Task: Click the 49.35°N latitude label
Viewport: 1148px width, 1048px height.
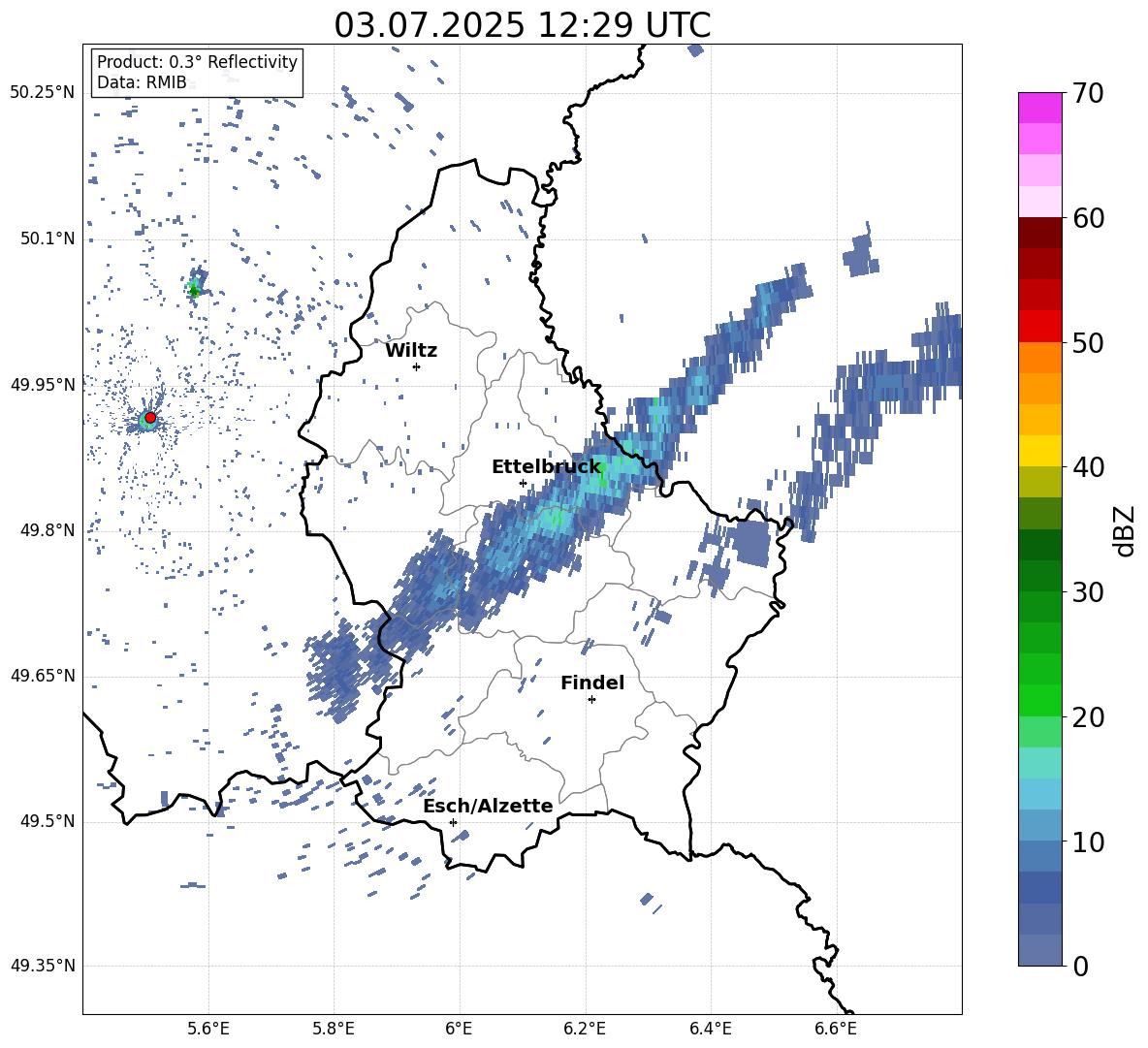Action: coord(43,966)
